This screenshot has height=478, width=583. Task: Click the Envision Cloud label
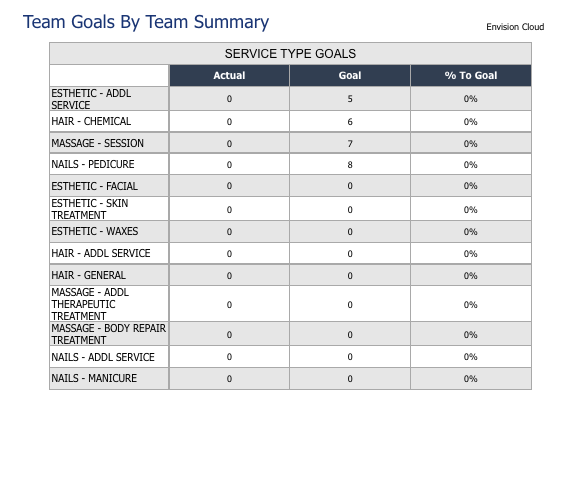click(515, 27)
